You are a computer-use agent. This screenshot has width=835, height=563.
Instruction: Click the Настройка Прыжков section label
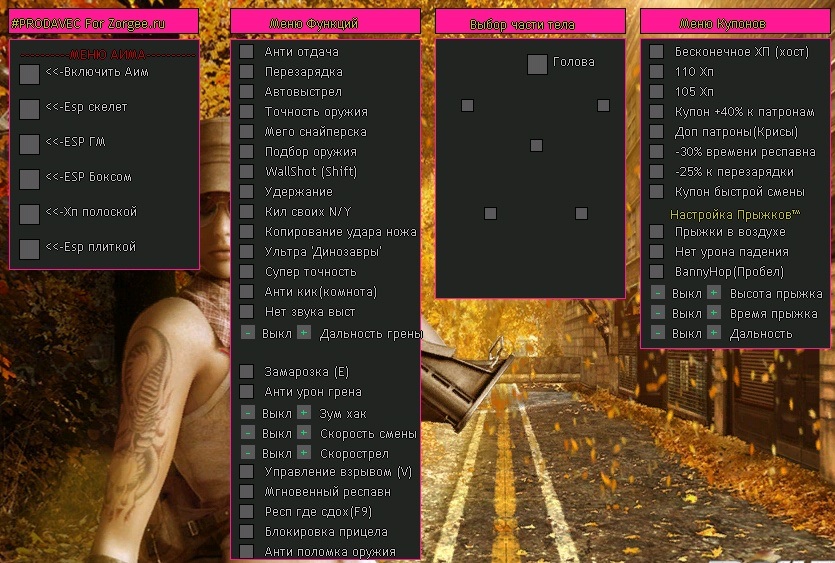[735, 214]
